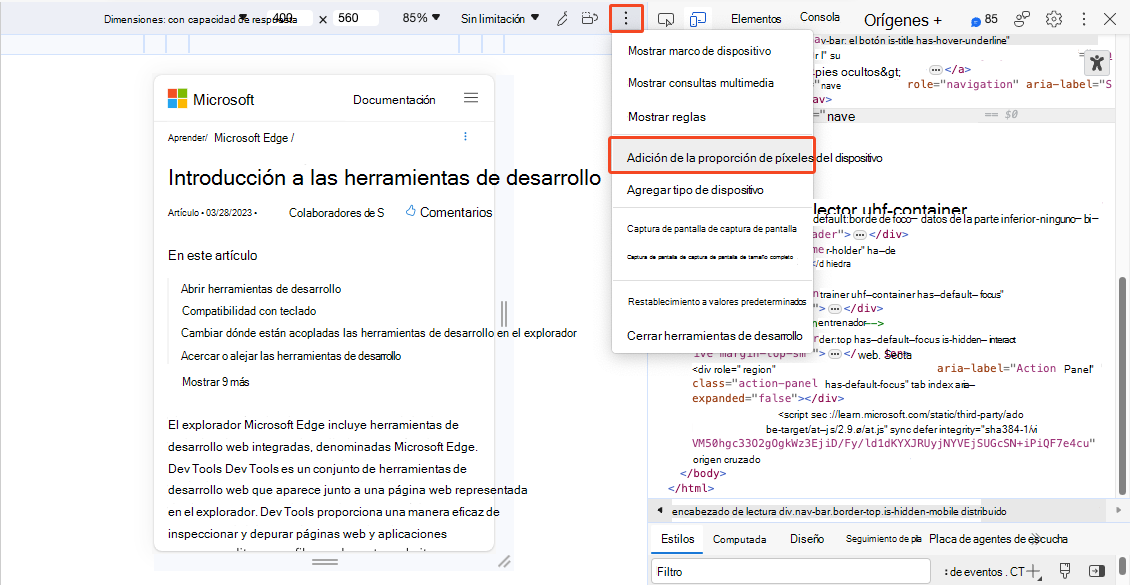Click the accessibility person icon in Elements panel

(x=1097, y=62)
